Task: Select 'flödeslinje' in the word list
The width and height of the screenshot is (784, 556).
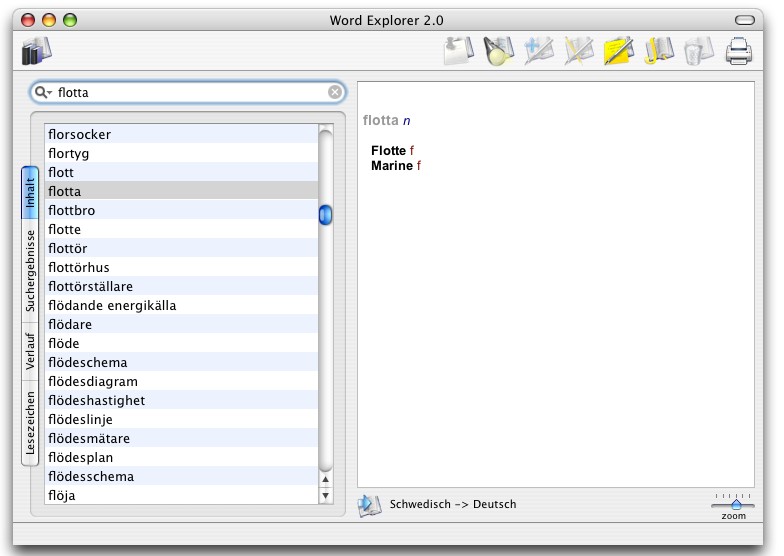Action: pos(181,419)
